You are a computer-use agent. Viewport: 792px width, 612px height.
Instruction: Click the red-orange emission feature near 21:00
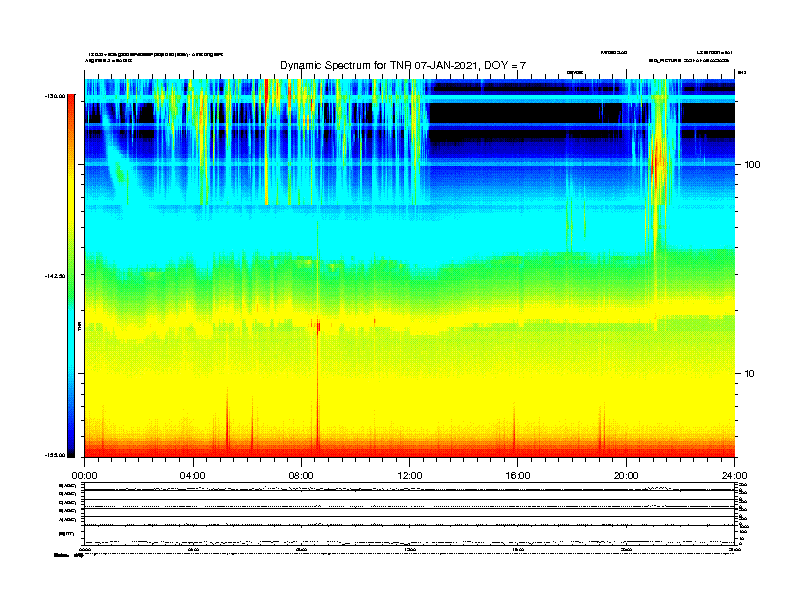657,162
